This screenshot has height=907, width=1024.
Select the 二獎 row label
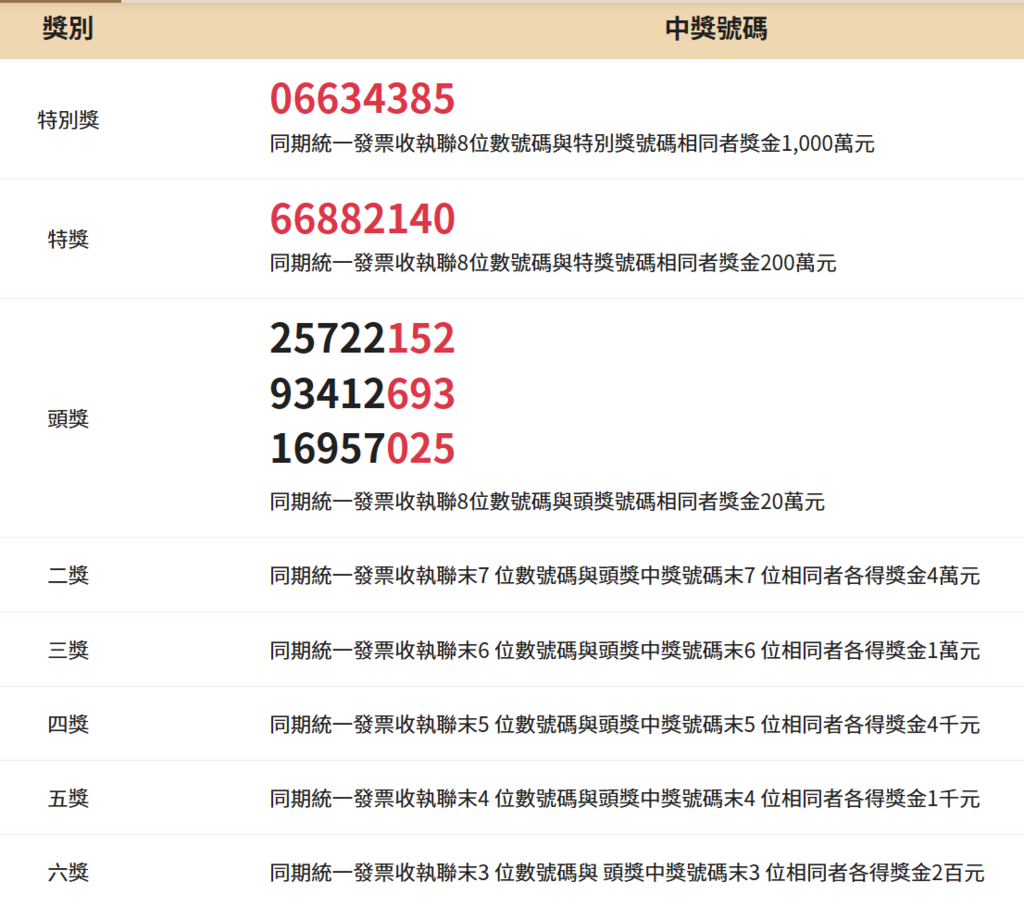coord(68,575)
